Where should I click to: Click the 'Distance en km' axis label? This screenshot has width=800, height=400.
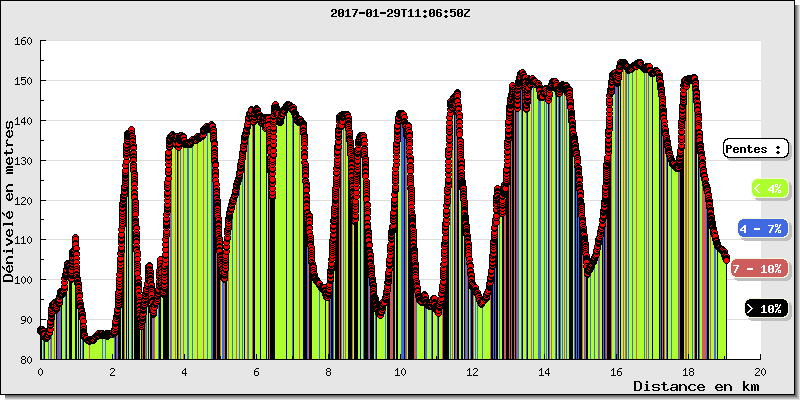[695, 386]
